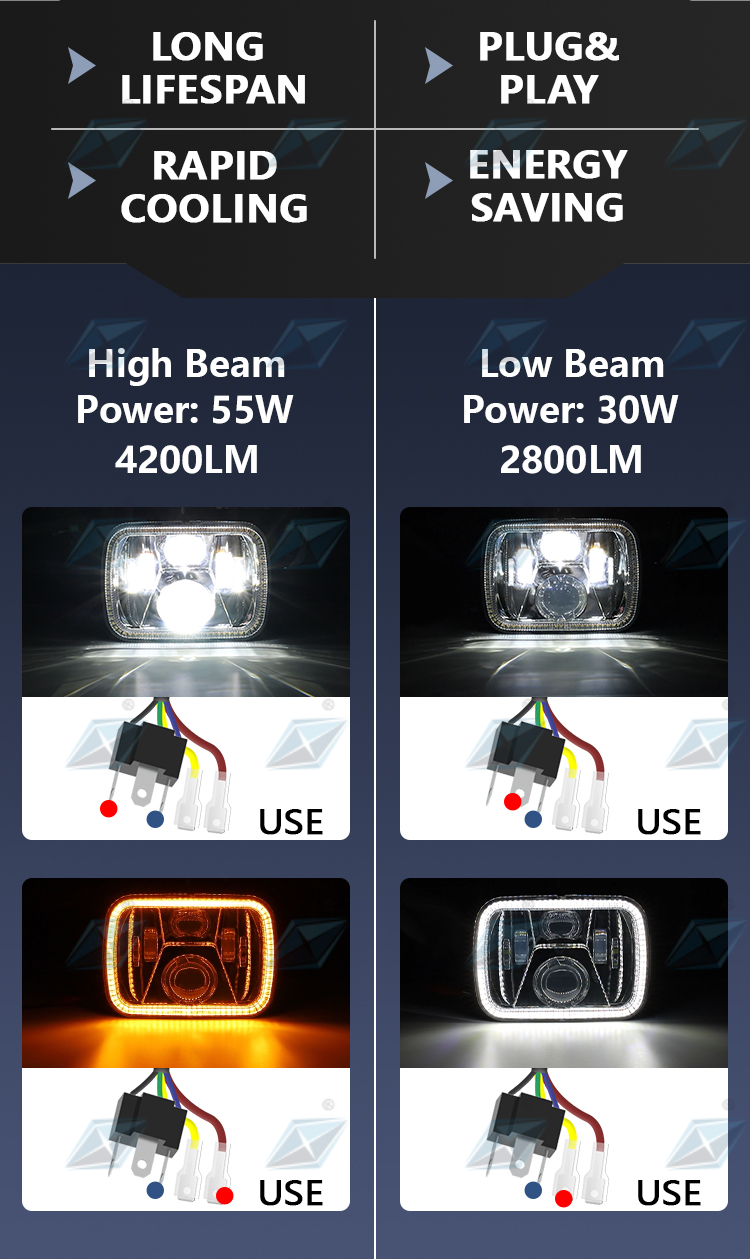The height and width of the screenshot is (1259, 750).
Task: Click the Low Beam Power 30W heading
Action: [x=571, y=411]
